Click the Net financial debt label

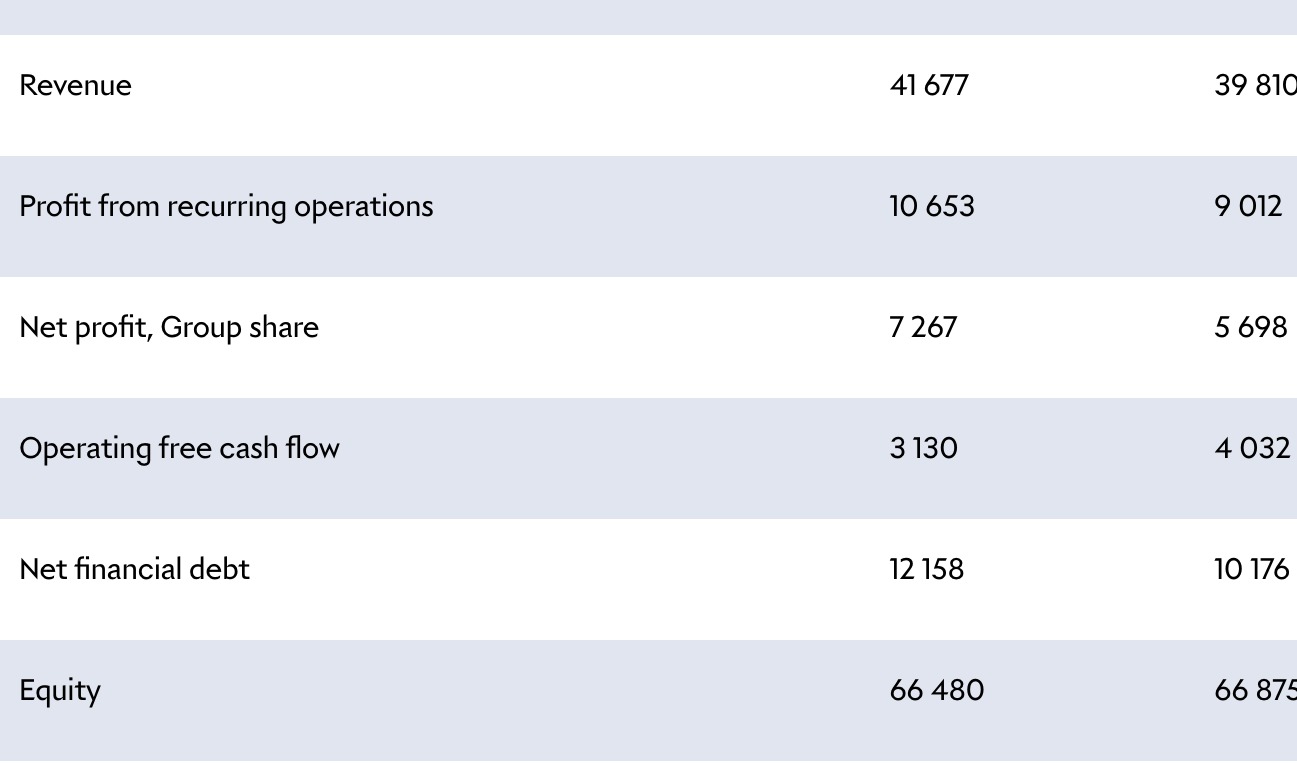click(135, 569)
